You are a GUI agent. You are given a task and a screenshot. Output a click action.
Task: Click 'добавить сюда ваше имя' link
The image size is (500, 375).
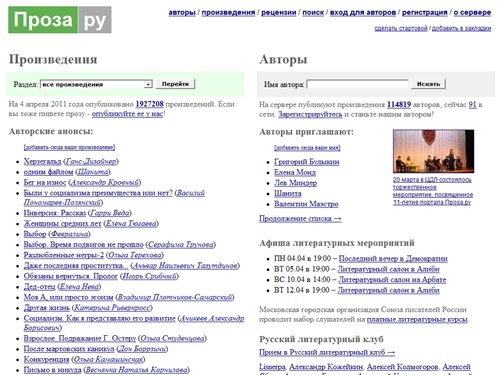pyautogui.click(x=307, y=147)
